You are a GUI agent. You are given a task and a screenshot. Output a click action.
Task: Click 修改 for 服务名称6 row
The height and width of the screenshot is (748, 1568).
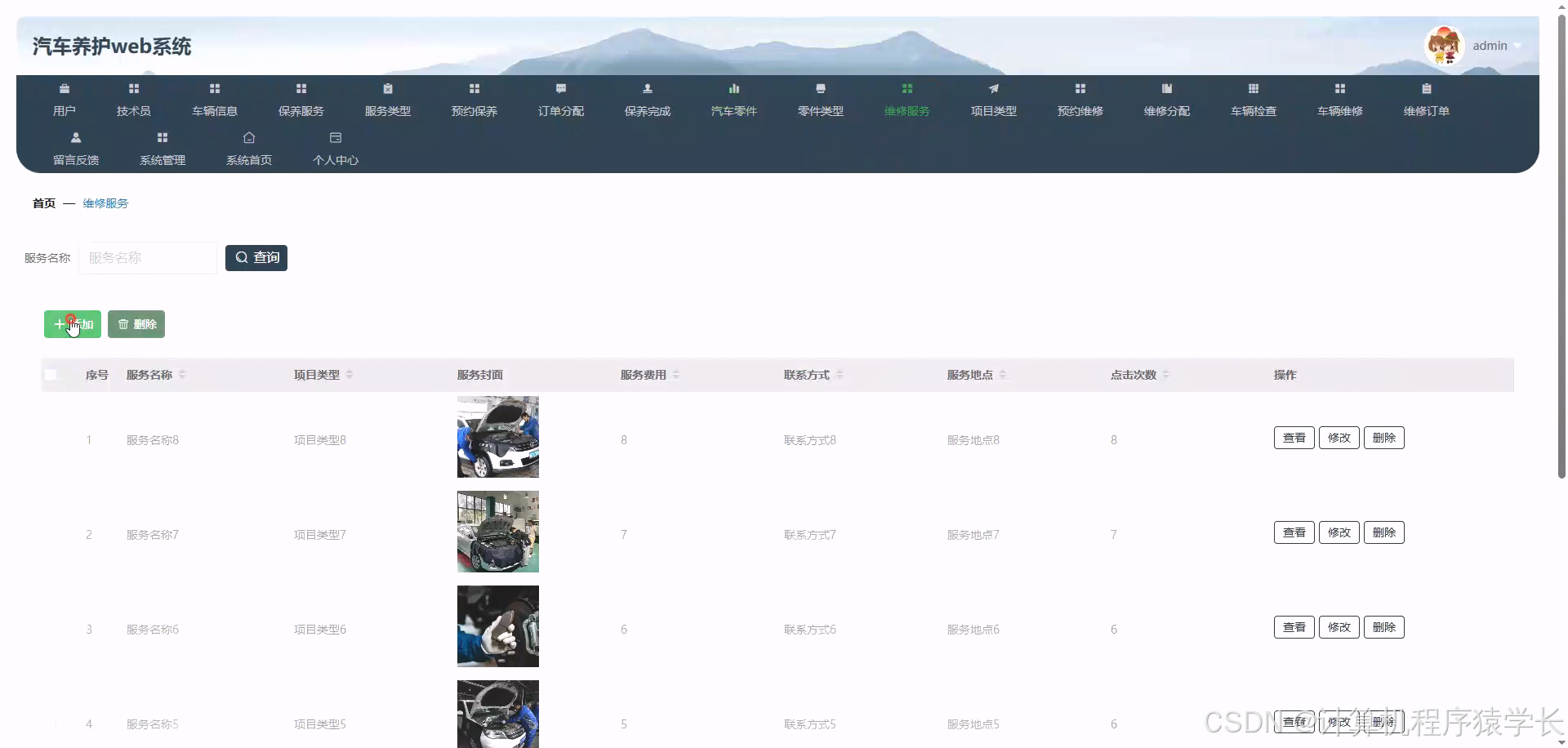pos(1339,627)
